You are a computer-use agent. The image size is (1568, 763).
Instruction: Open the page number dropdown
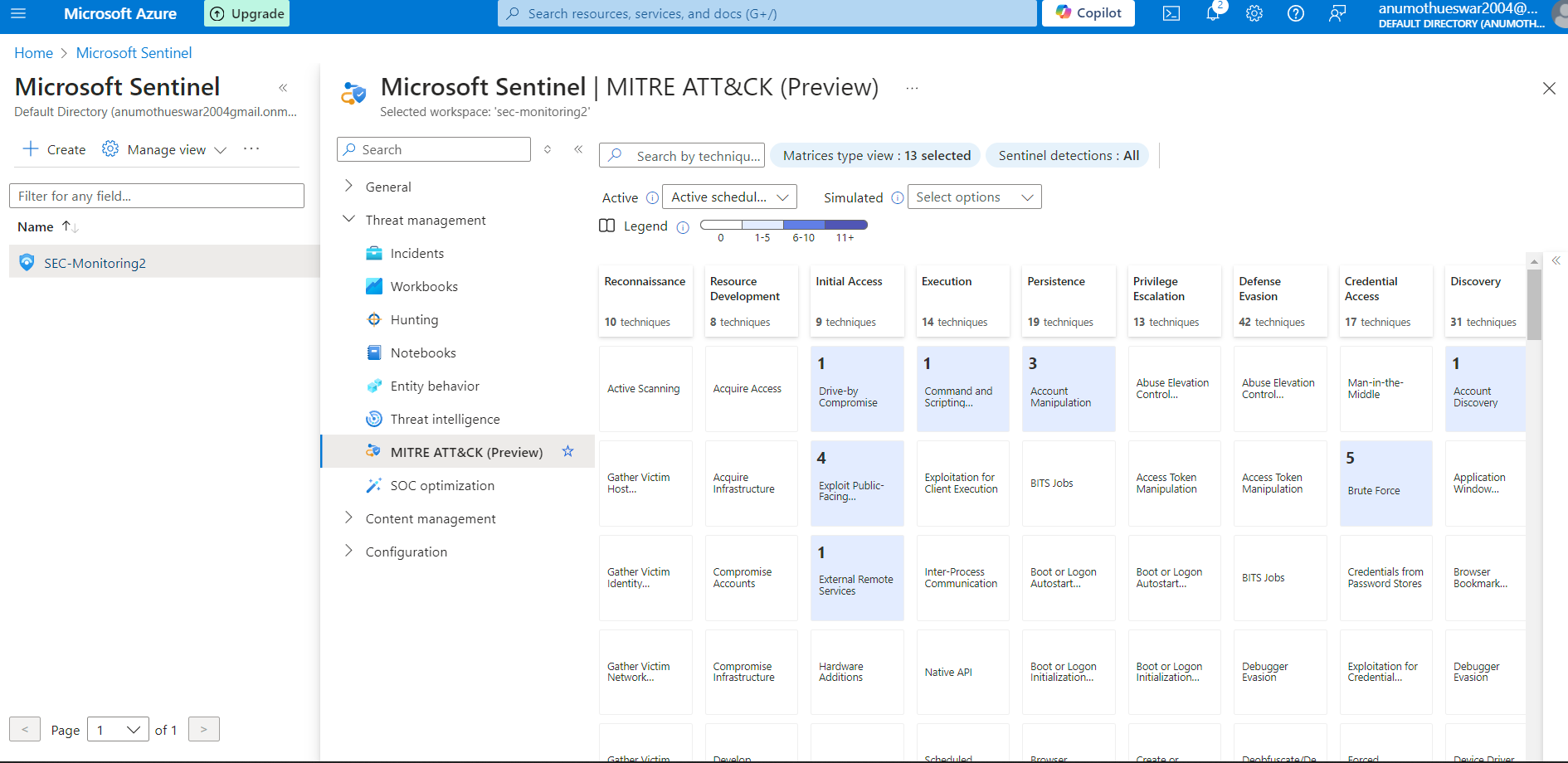(x=118, y=729)
